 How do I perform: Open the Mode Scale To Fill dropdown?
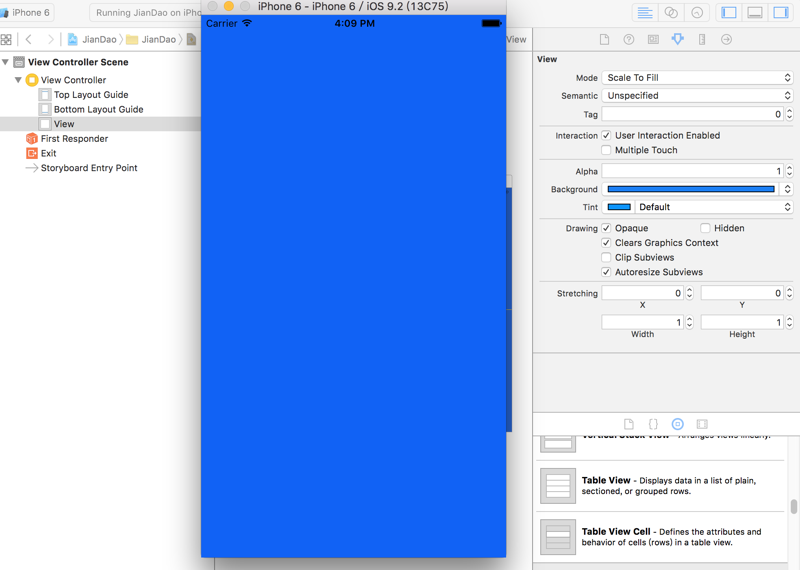tap(697, 78)
